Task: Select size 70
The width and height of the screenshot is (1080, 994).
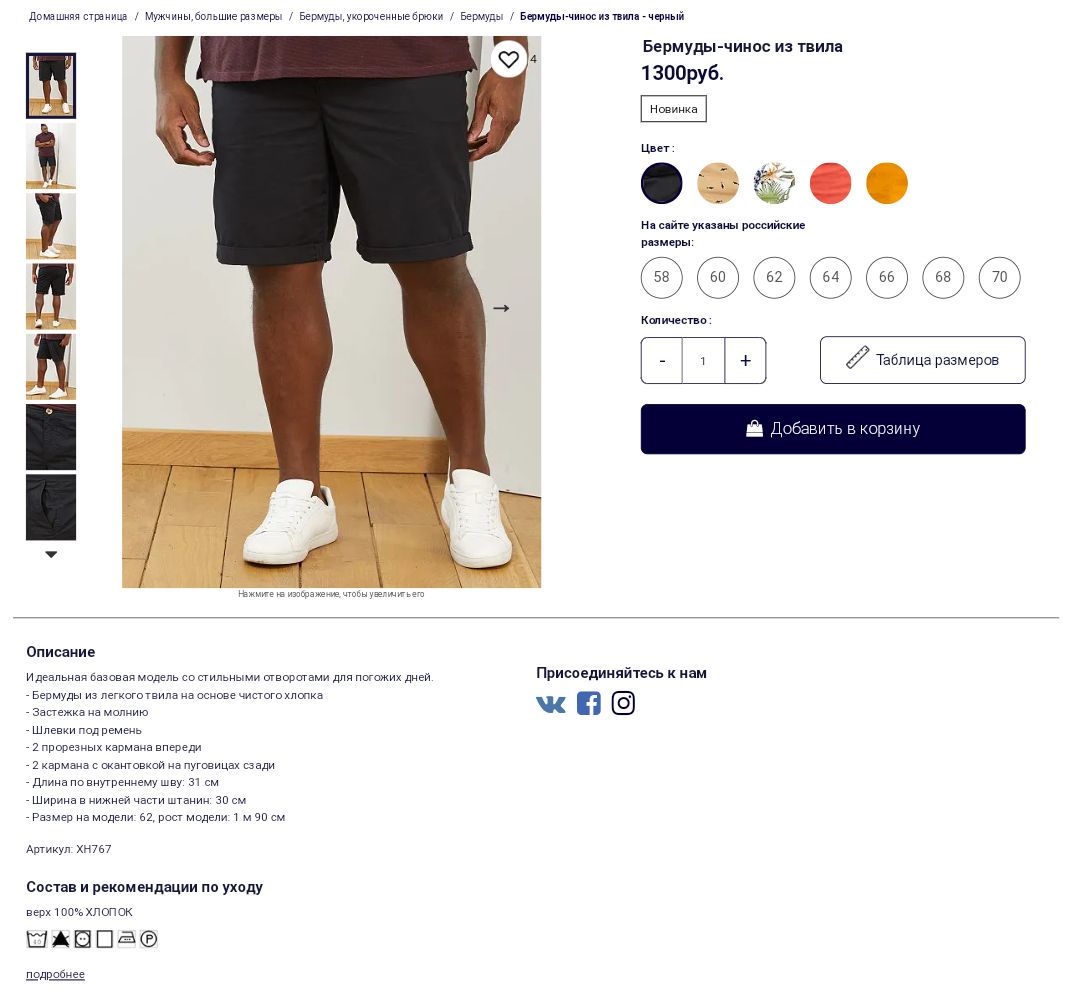Action: click(x=999, y=277)
